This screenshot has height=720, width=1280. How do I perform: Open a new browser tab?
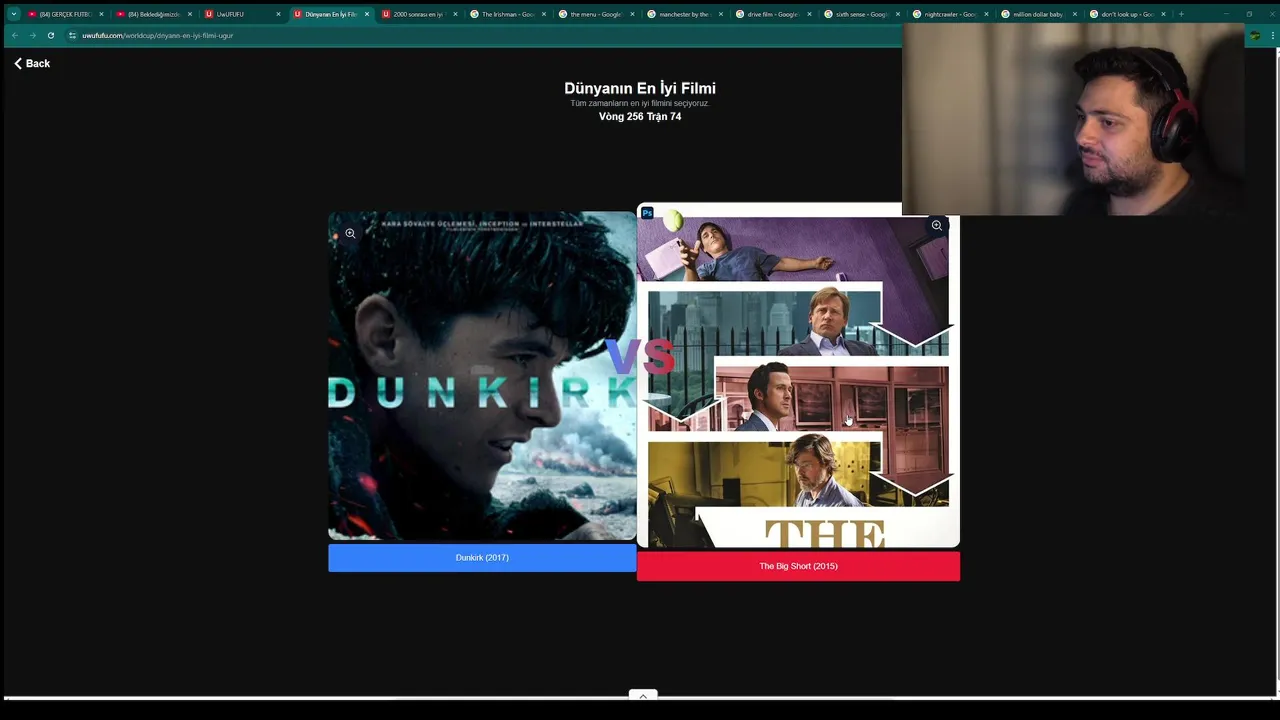1181,14
